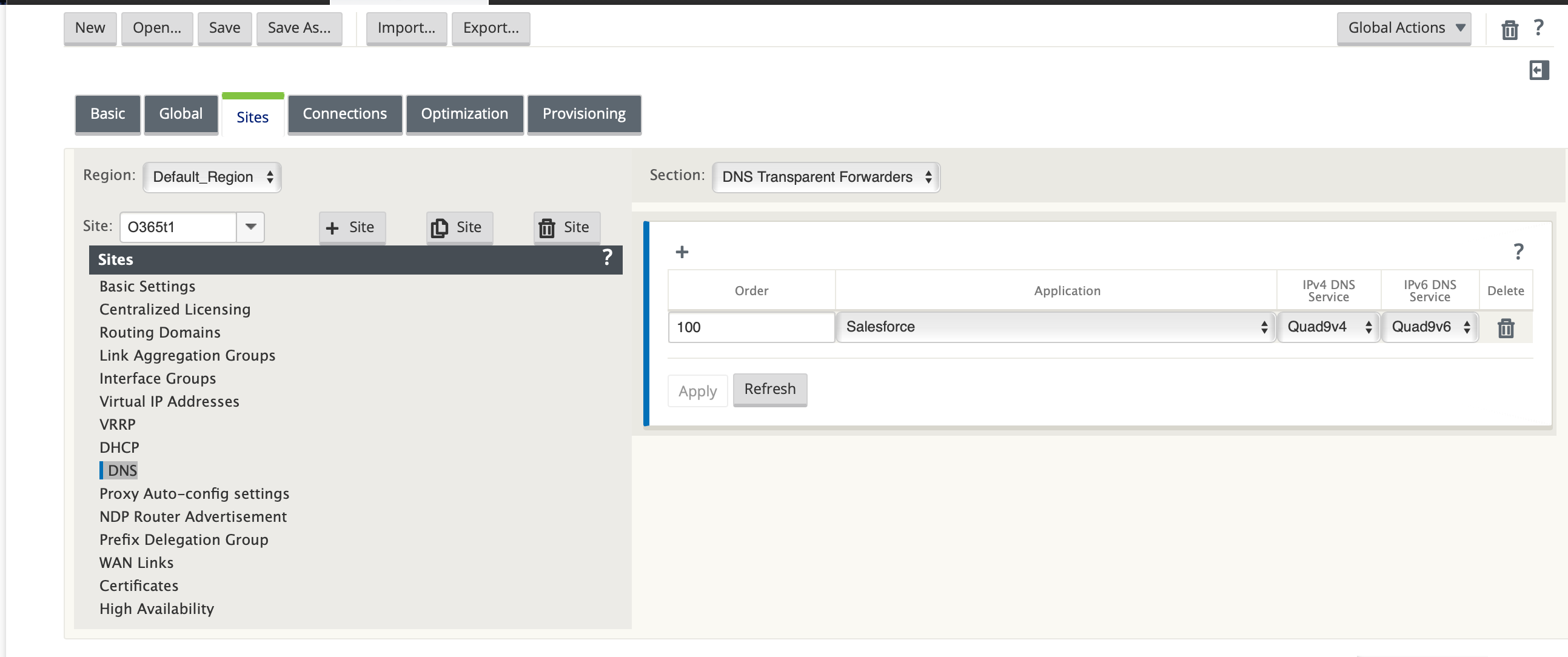This screenshot has height=657, width=1568.
Task: Select WAN Links tree item
Action: (x=136, y=562)
